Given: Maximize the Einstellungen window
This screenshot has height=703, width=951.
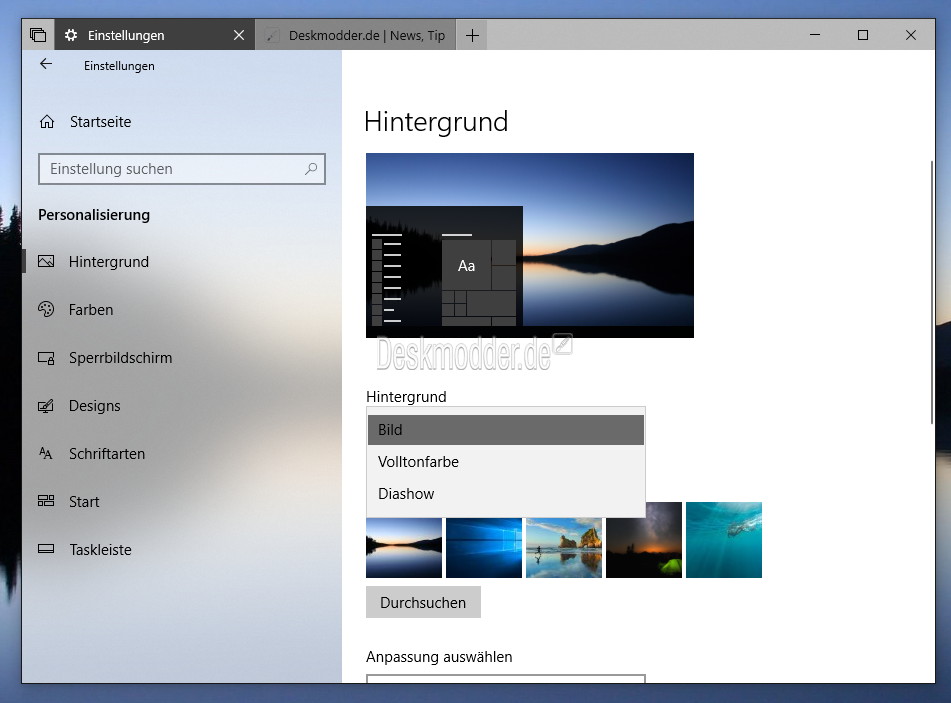Looking at the screenshot, I should pos(862,35).
